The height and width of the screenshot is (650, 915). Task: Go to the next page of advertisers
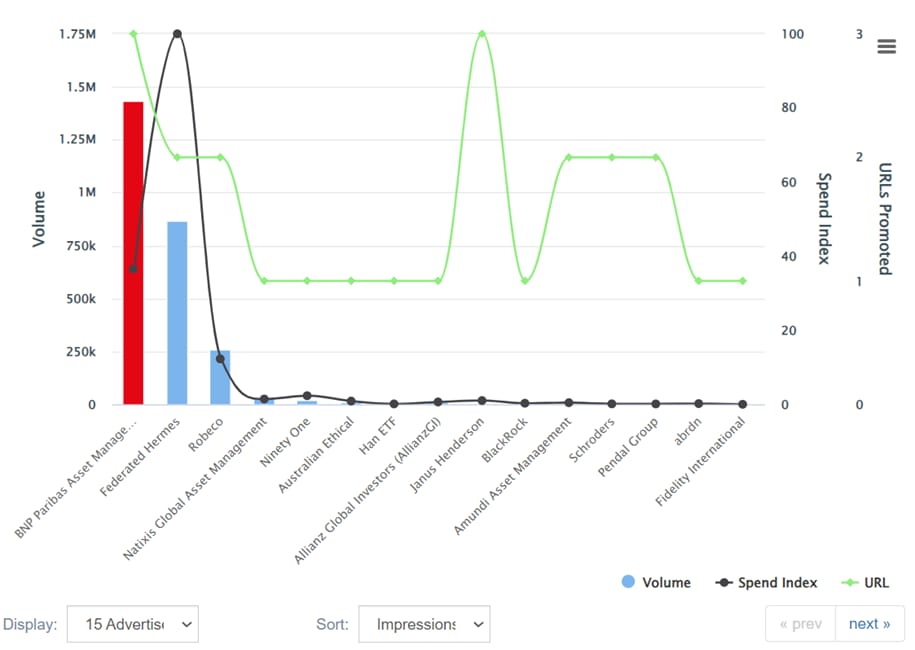point(869,624)
